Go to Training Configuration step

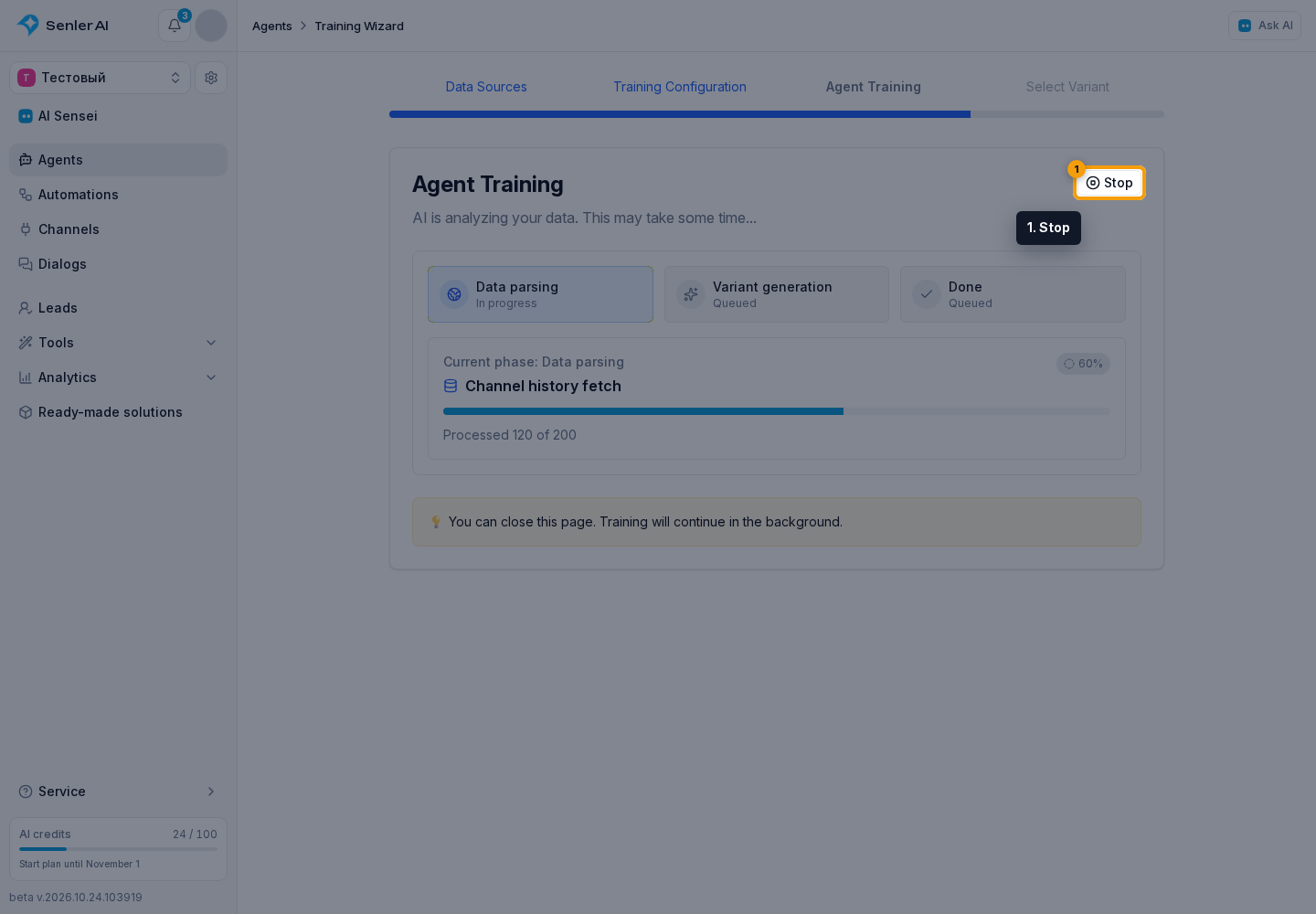(680, 87)
